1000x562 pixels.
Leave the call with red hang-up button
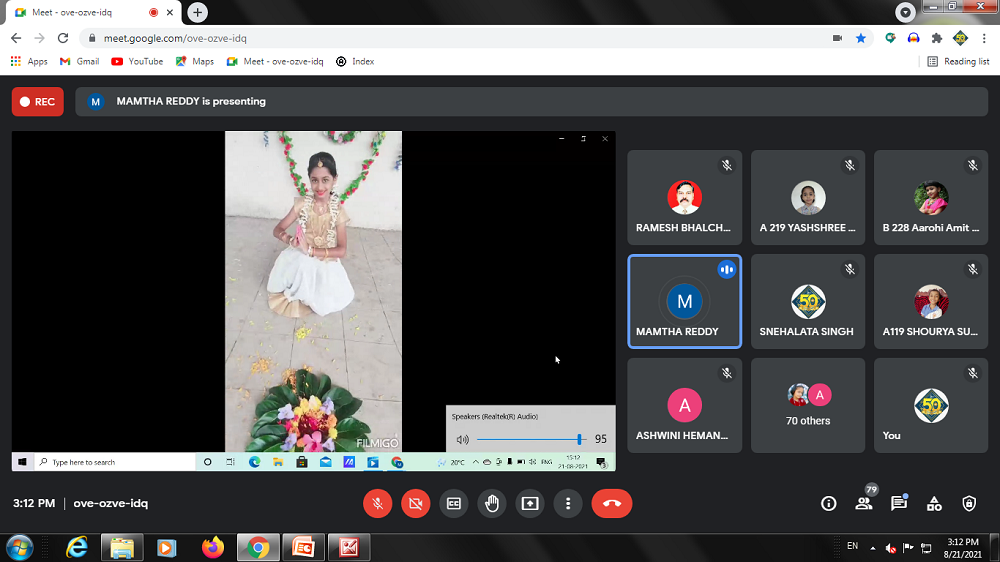(611, 504)
